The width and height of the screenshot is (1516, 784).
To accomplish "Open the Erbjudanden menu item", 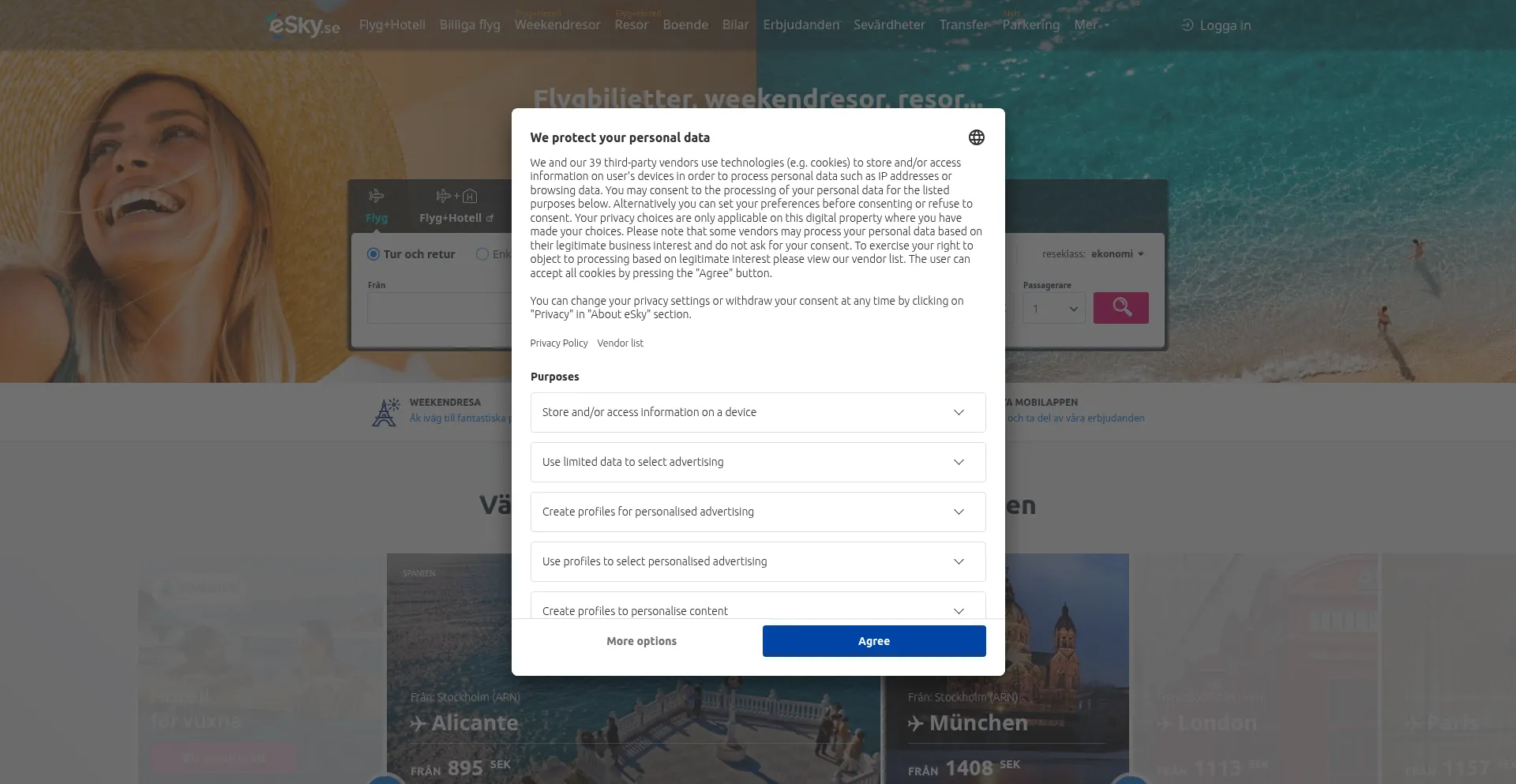I will coord(801,25).
